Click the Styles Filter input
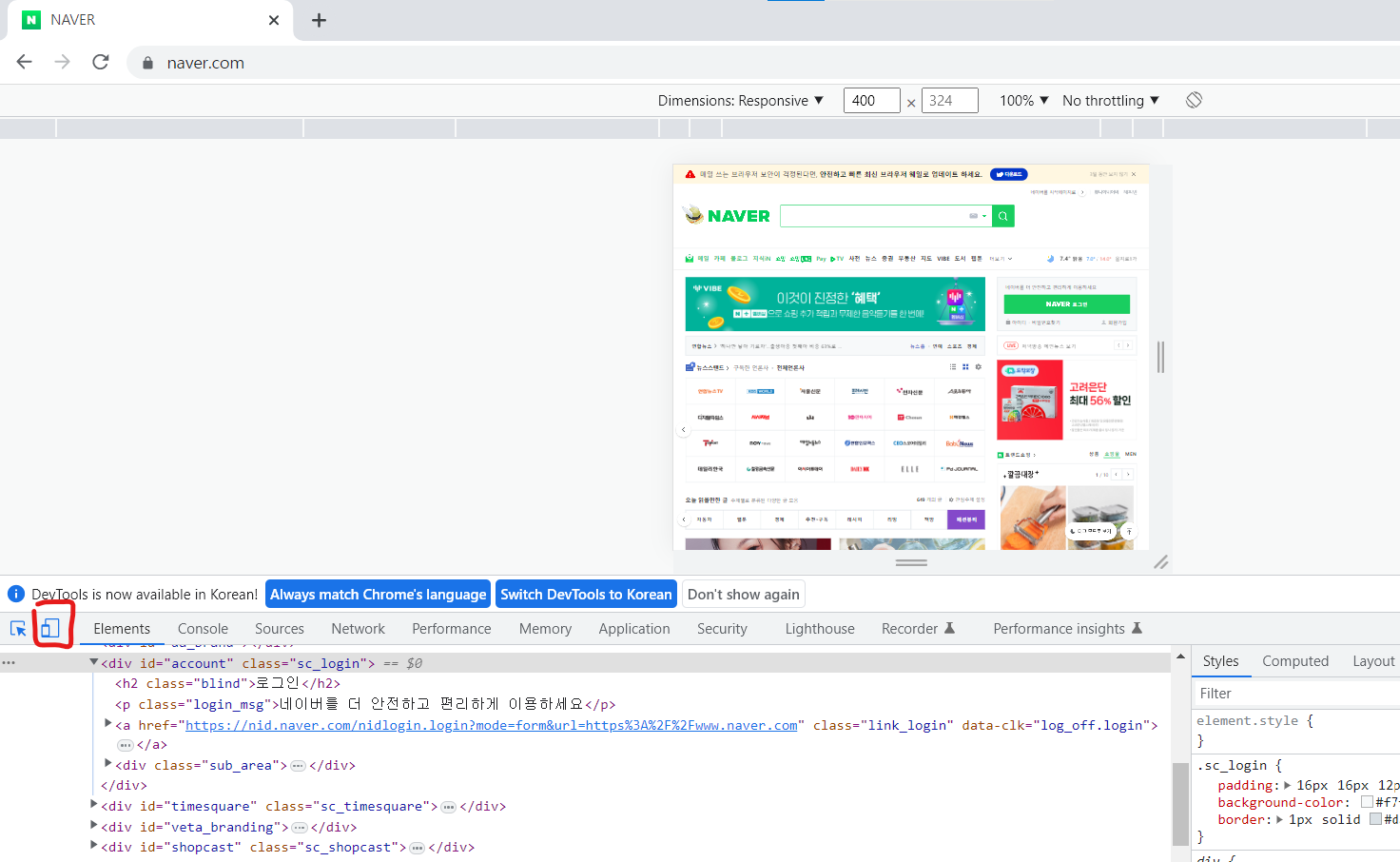This screenshot has height=862, width=1400. click(1296, 693)
